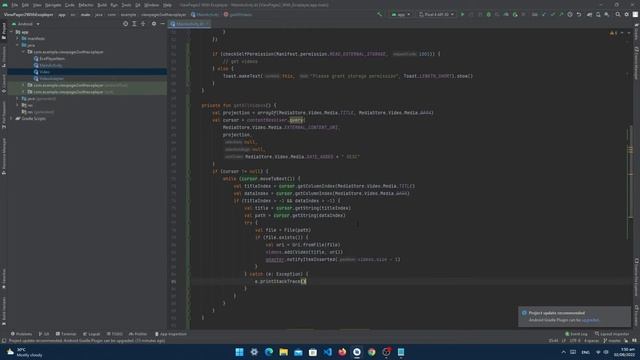Viewport: 640px width, 360px height.
Task: Open the Edit menu
Action: 25,5
